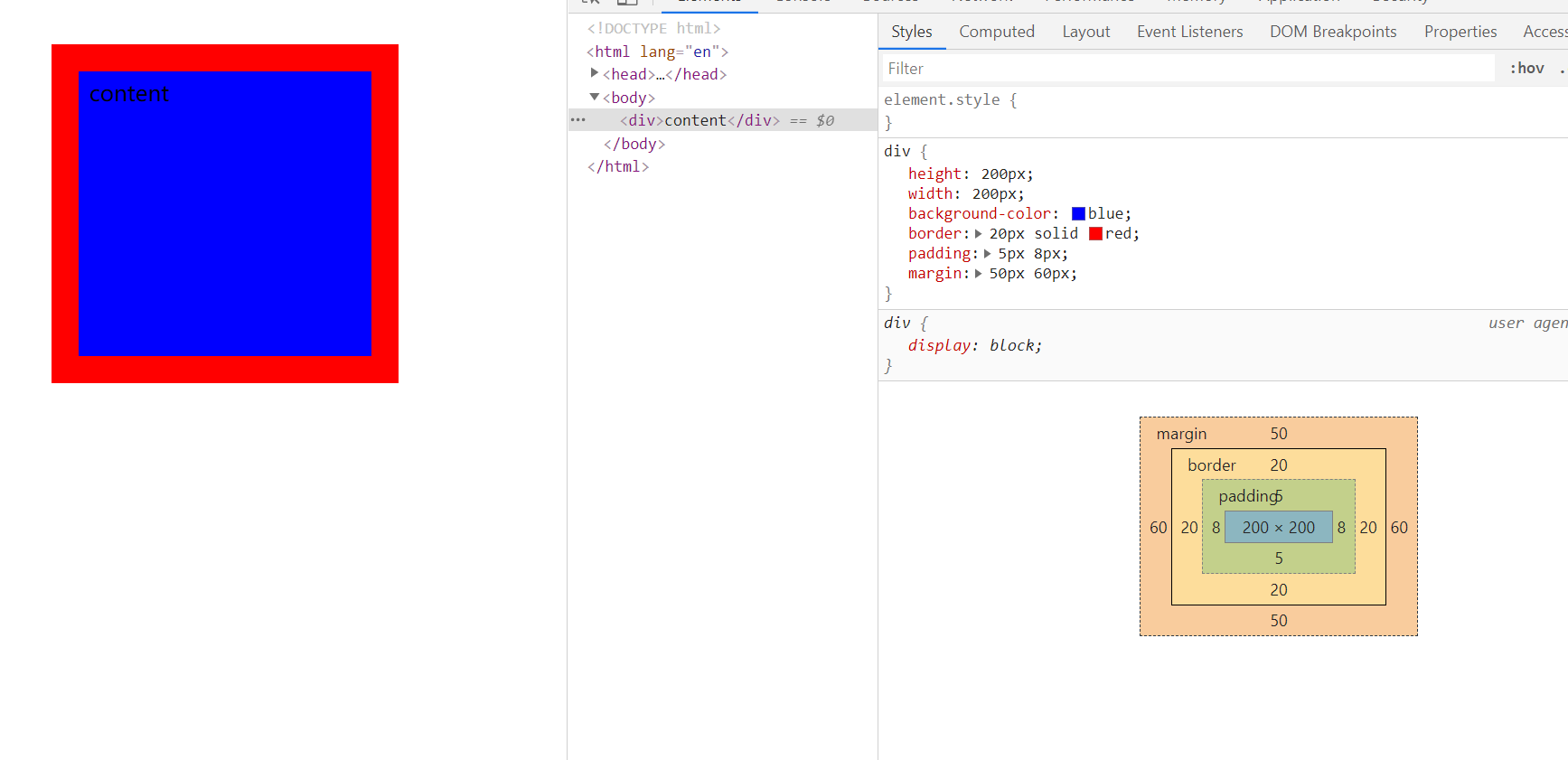This screenshot has width=1568, height=760.
Task: Expand the head element node
Action: pos(594,73)
